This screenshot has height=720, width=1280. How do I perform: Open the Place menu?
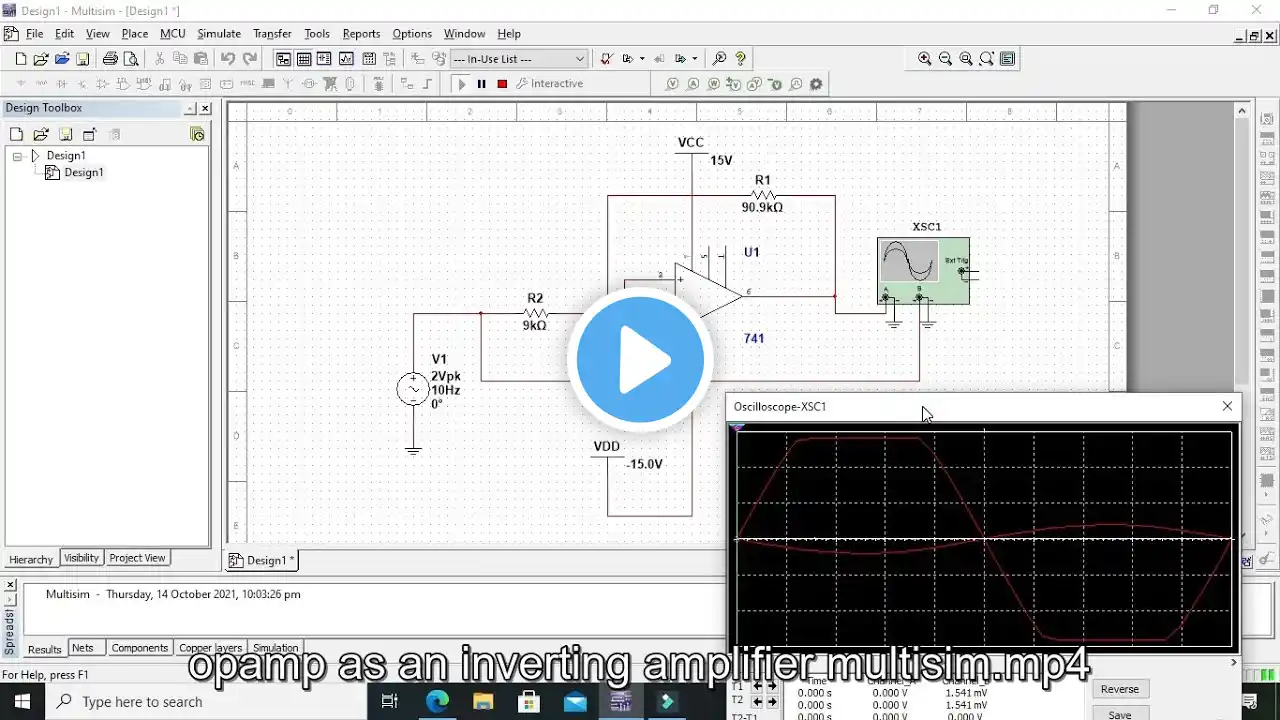point(135,34)
